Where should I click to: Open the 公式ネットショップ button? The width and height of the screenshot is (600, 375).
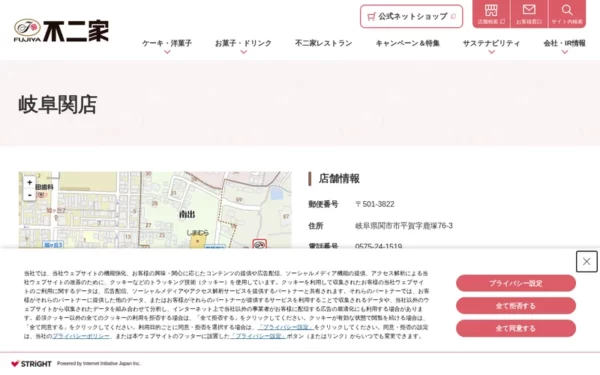411,16
